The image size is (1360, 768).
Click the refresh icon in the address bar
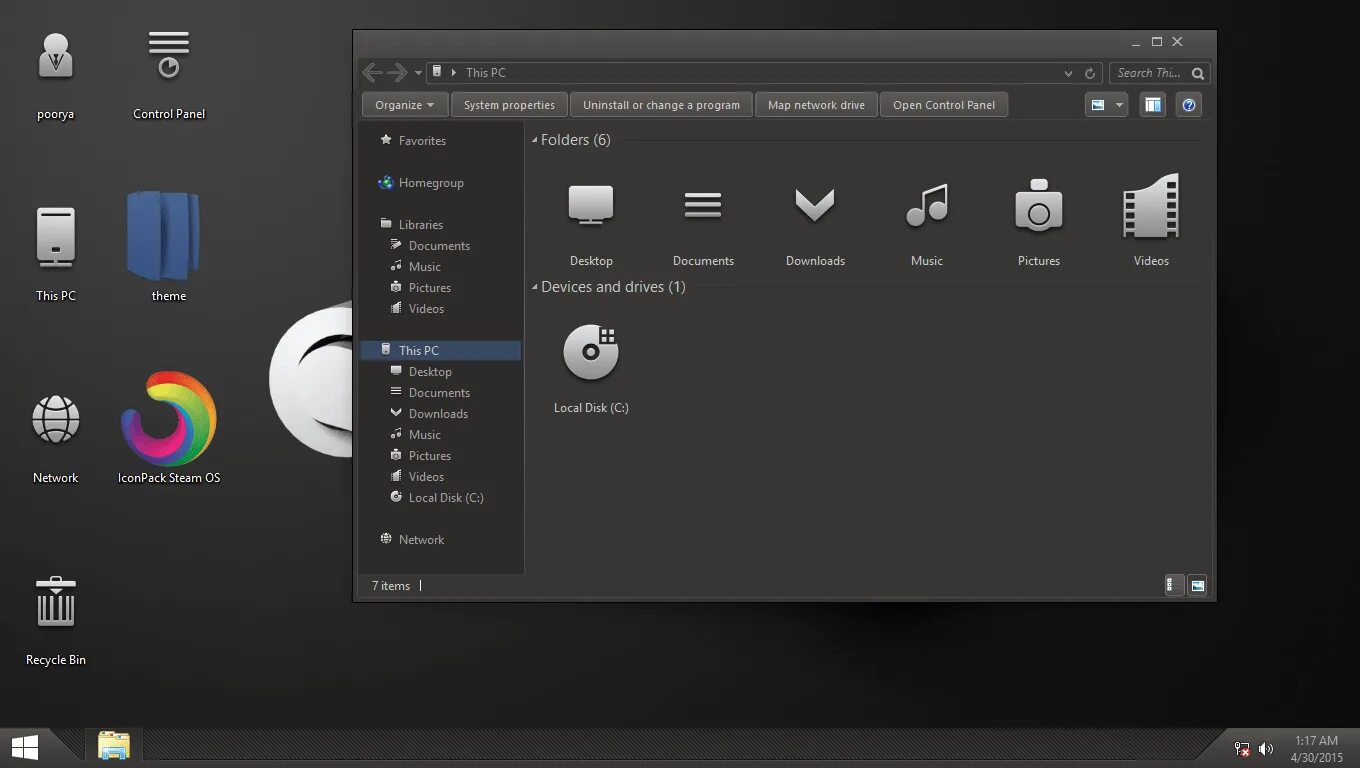[1089, 72]
